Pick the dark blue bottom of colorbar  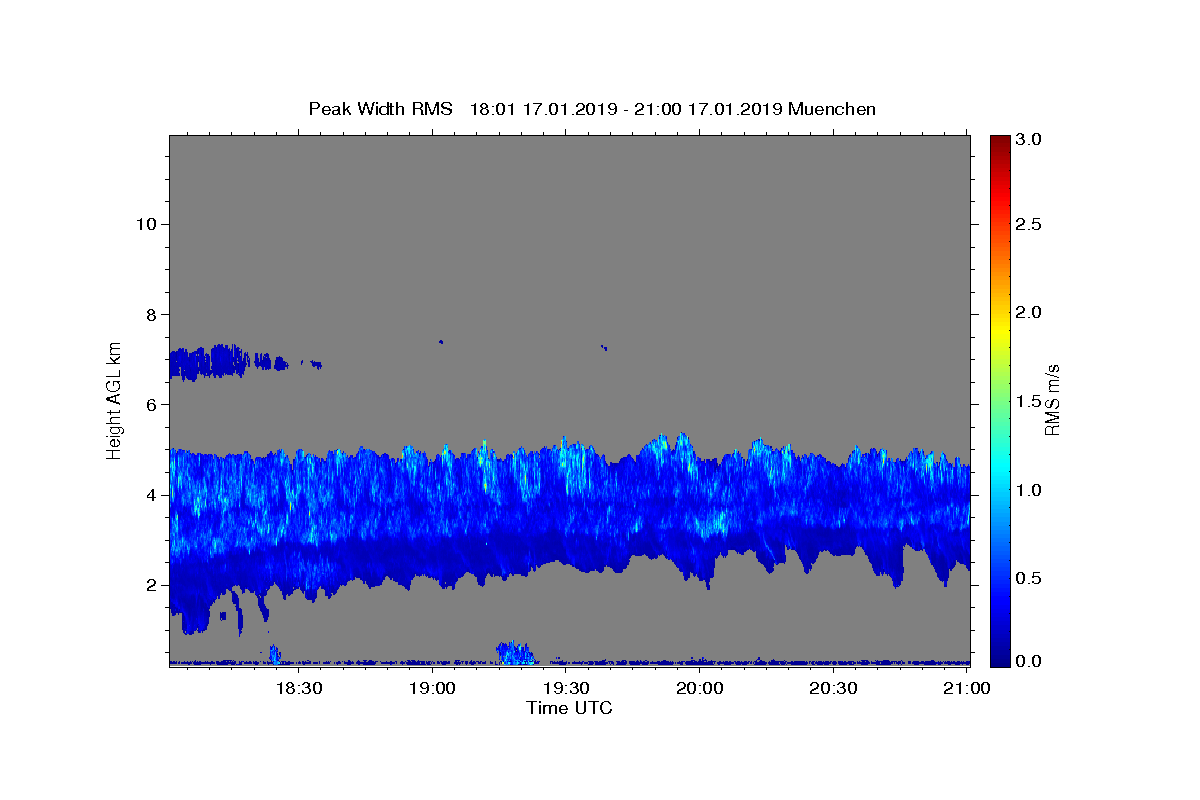[1000, 655]
